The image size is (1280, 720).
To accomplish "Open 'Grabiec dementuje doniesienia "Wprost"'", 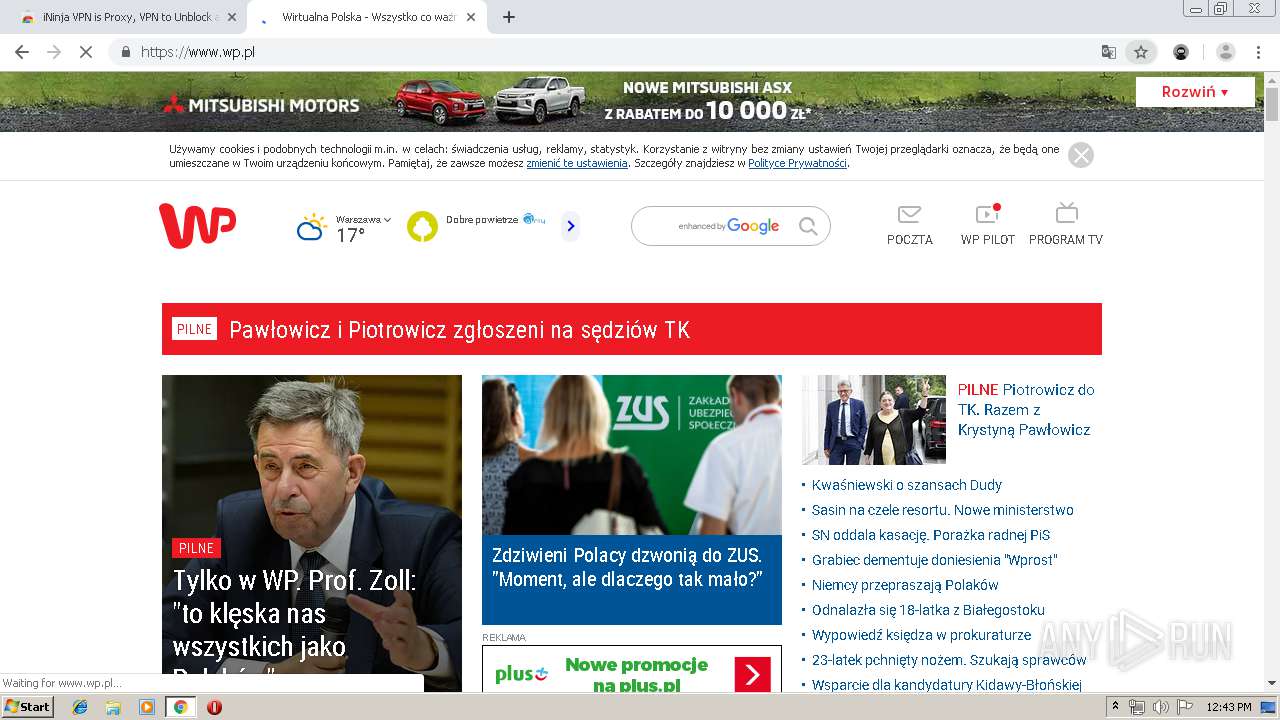I will coord(935,560).
